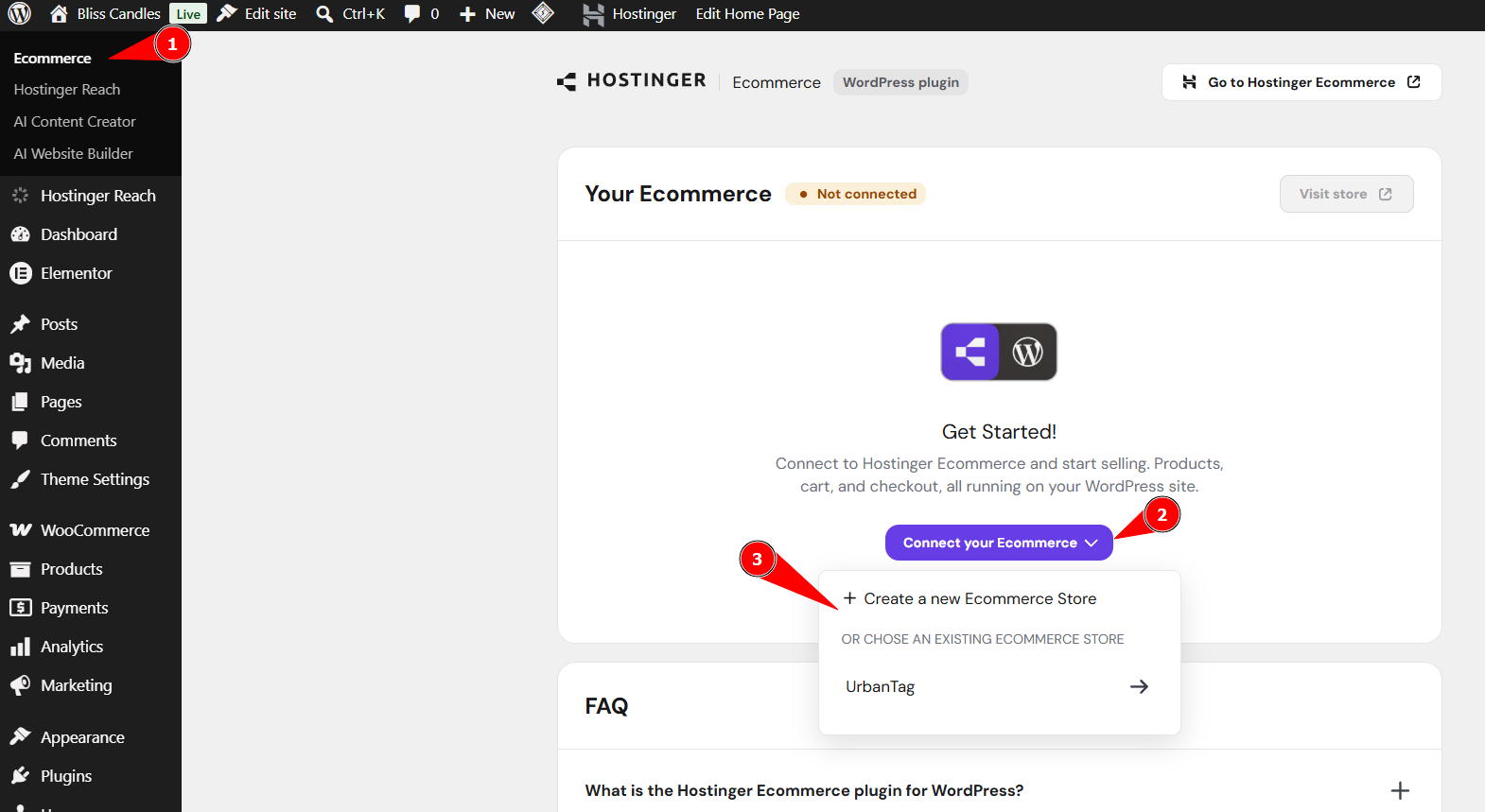Select Create a new Ecommerce Store option
Screen dimensions: 1485x812
[x=1000, y=598]
